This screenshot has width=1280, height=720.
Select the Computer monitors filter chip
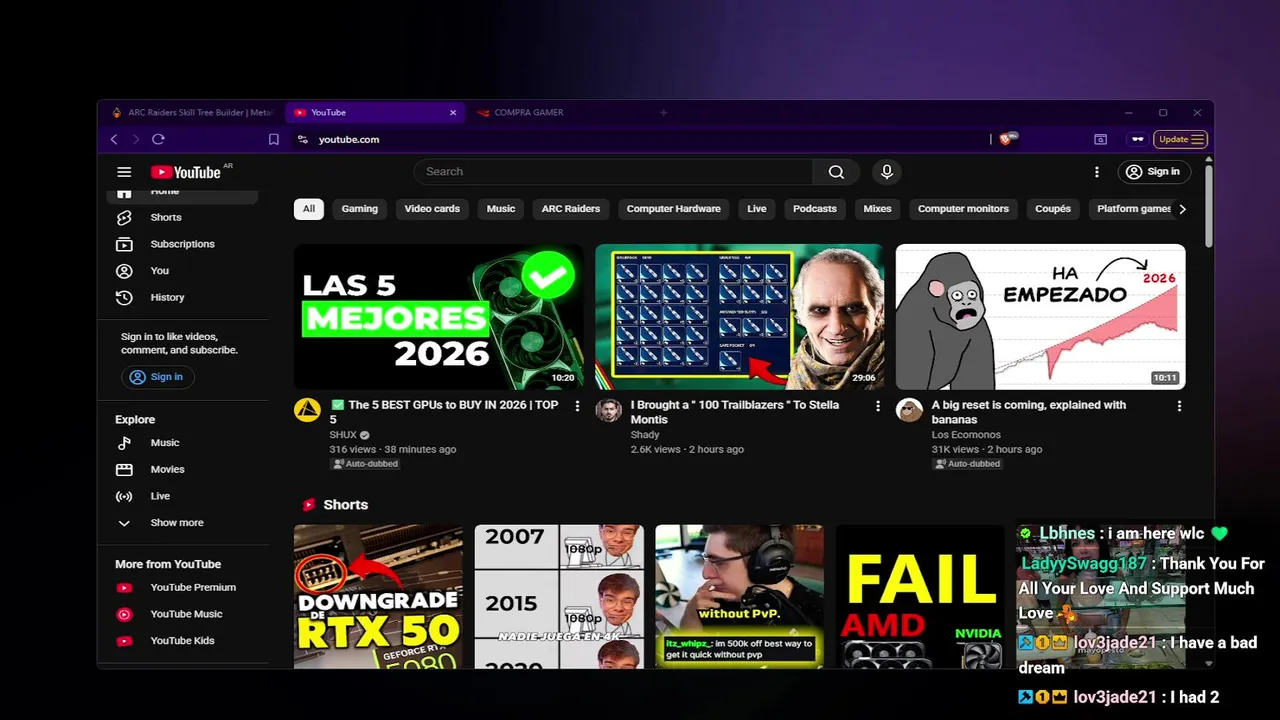pyautogui.click(x=963, y=209)
